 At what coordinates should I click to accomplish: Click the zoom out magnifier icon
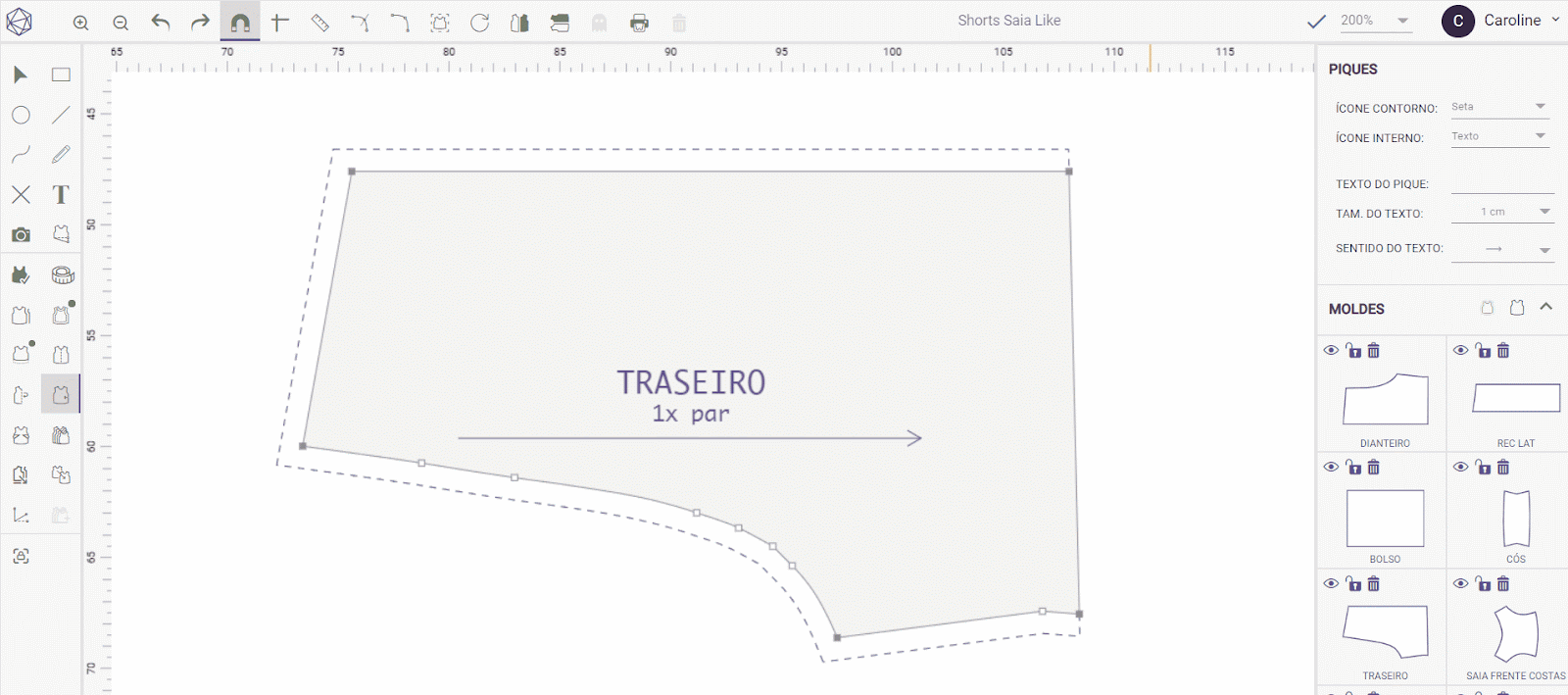click(121, 23)
